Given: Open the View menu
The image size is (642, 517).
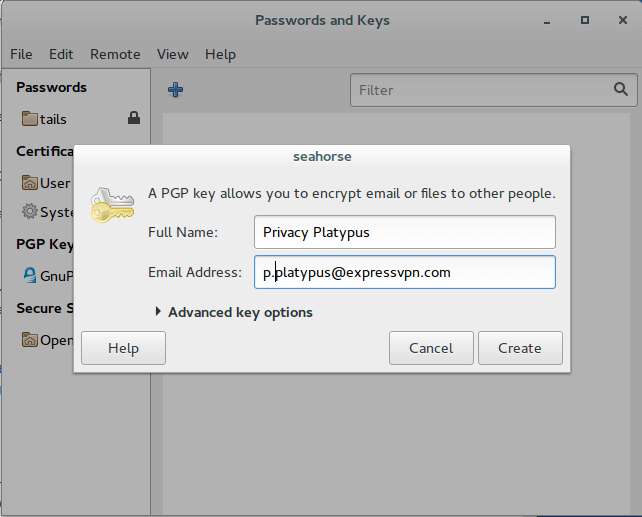Looking at the screenshot, I should pyautogui.click(x=172, y=54).
